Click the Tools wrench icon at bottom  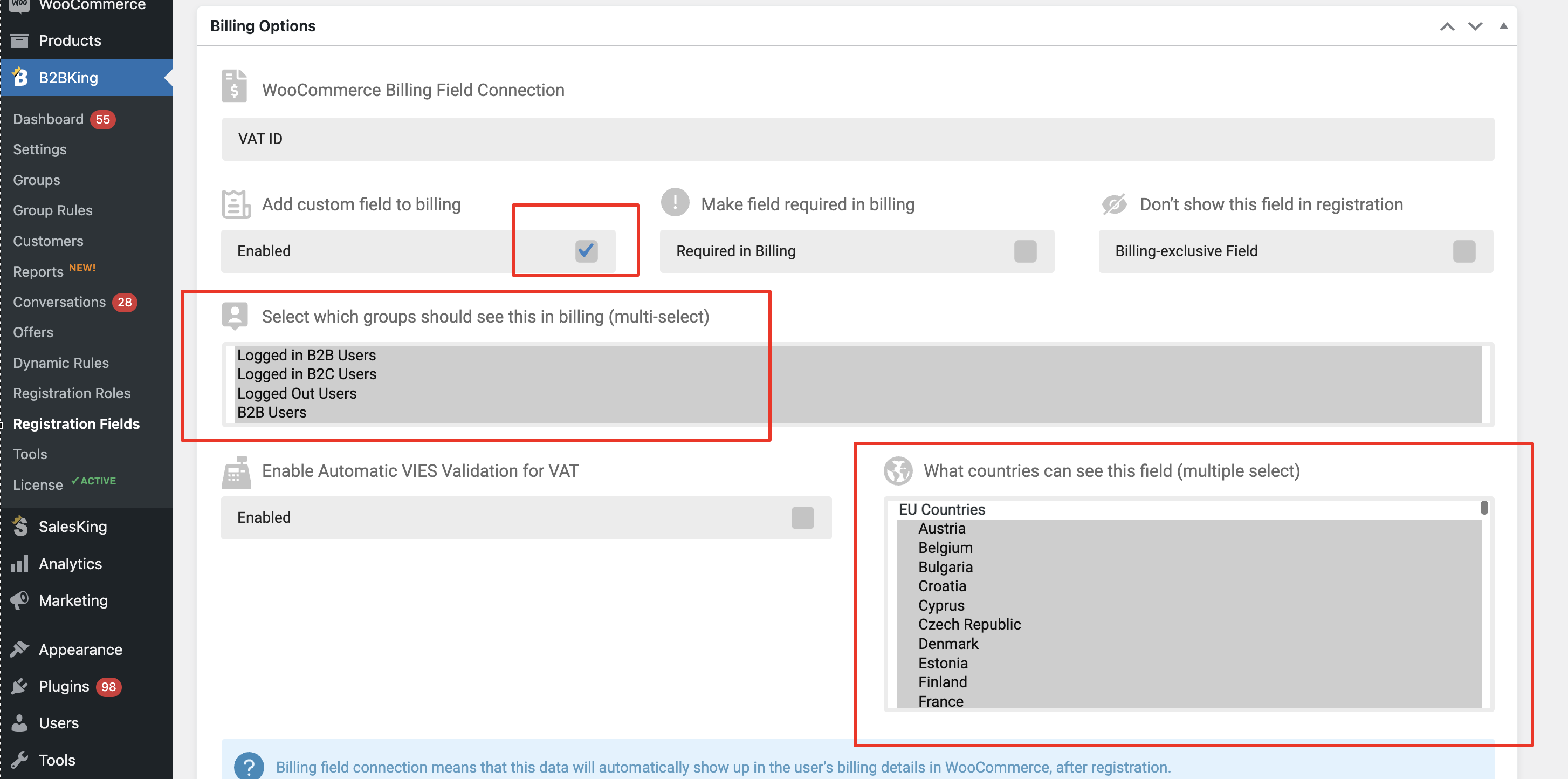coord(19,760)
